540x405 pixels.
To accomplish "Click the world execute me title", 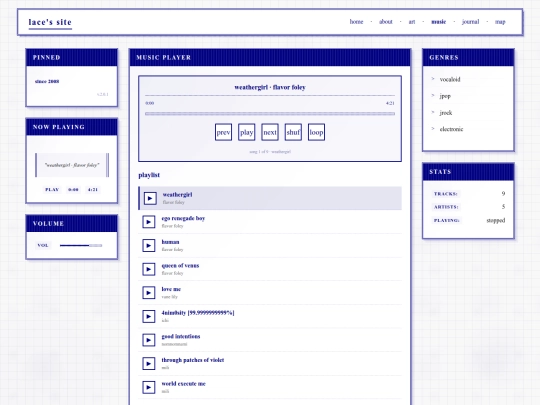I will tap(184, 384).
